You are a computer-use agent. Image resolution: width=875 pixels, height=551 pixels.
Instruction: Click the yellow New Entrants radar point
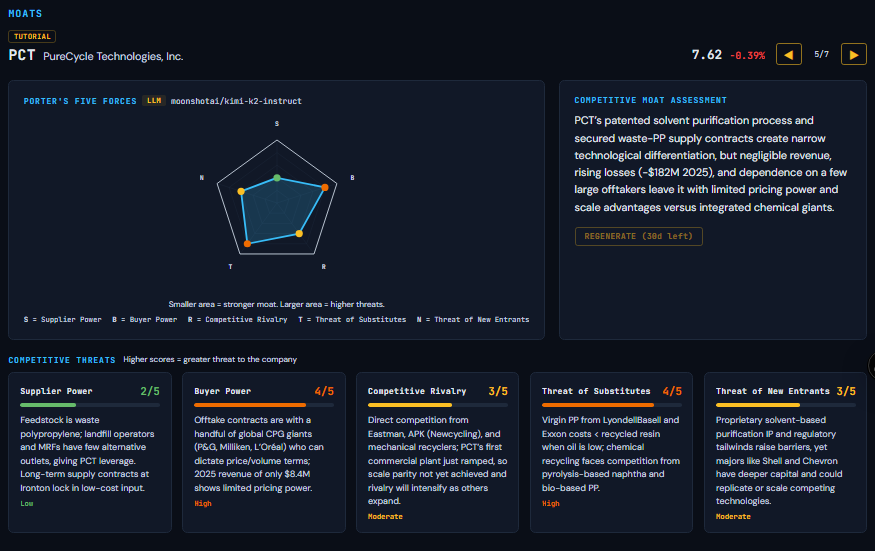click(x=241, y=191)
